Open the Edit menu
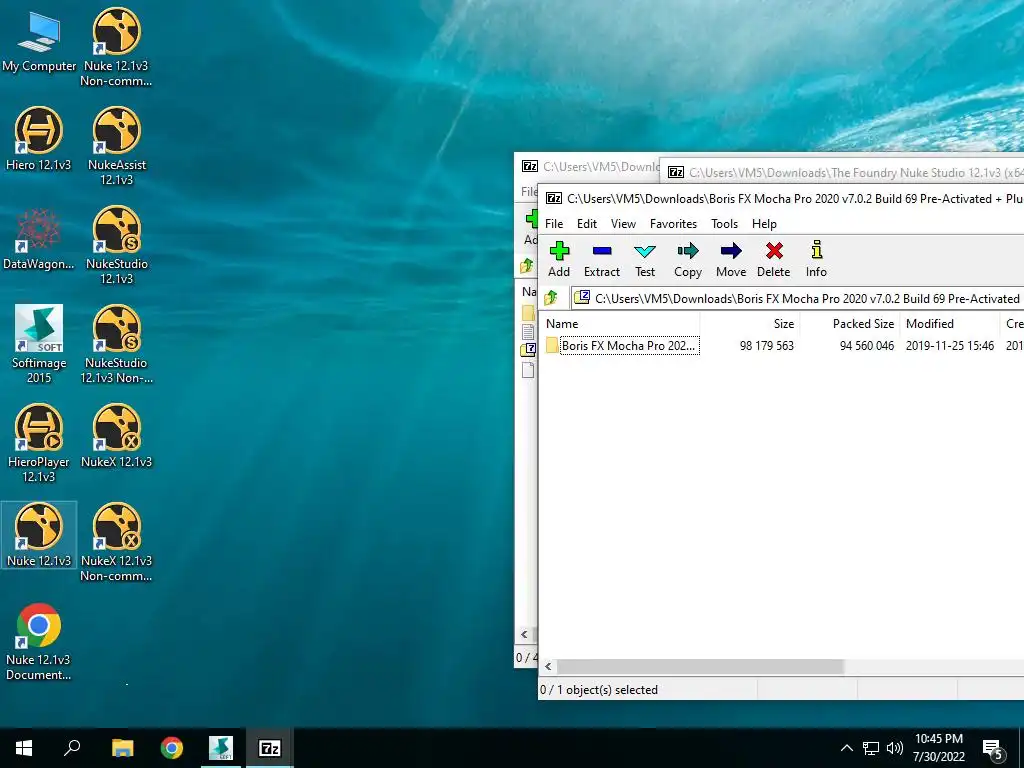Image resolution: width=1024 pixels, height=768 pixels. (x=586, y=224)
